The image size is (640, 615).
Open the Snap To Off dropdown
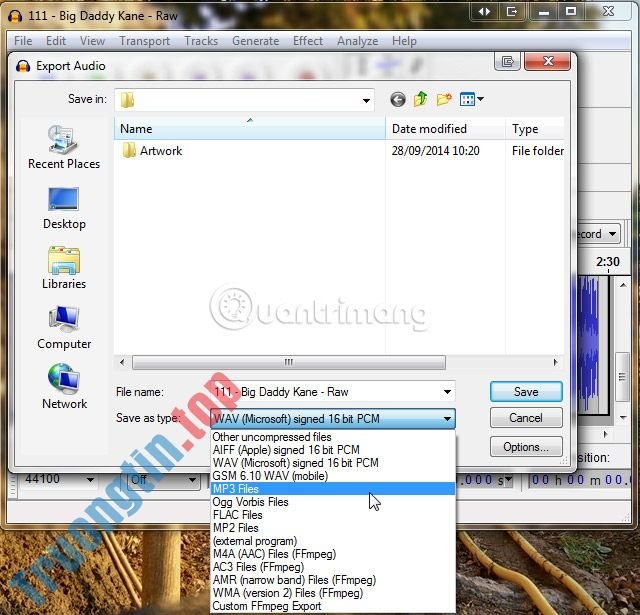pos(192,480)
